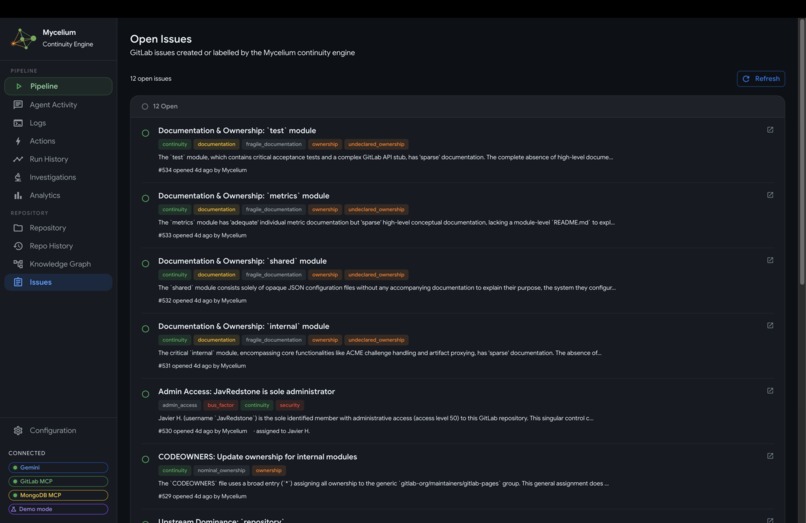The height and width of the screenshot is (523, 806).
Task: Click the Agent Activity chat icon
Action: coord(18,104)
